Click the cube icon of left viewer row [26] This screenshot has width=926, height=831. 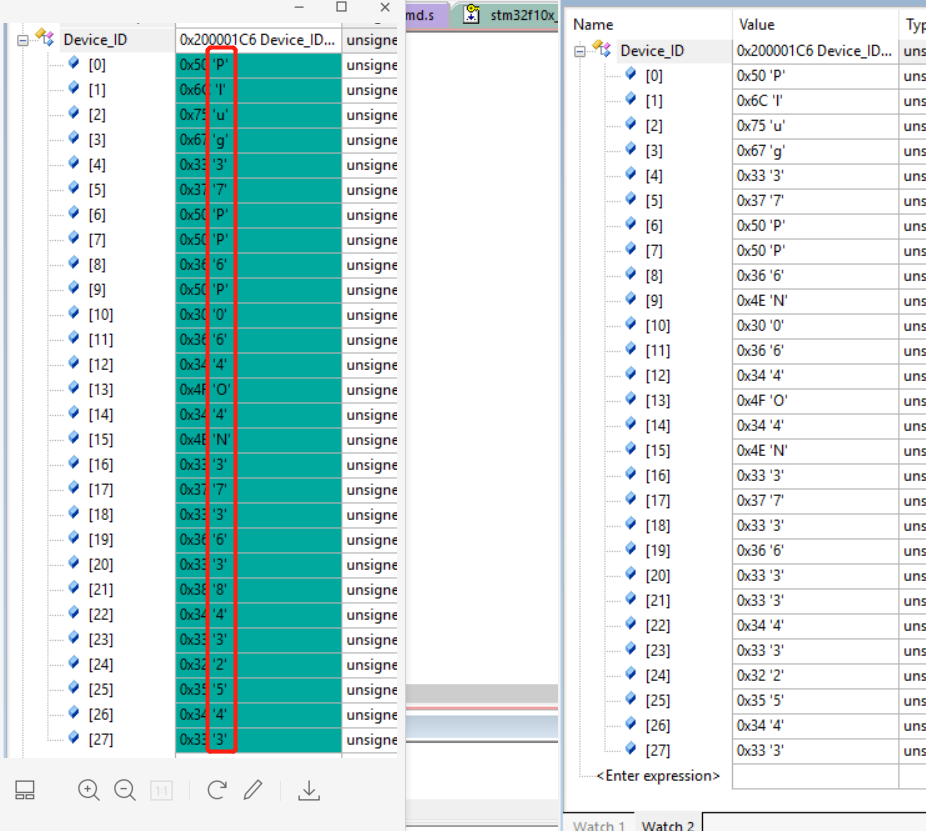(x=74, y=712)
